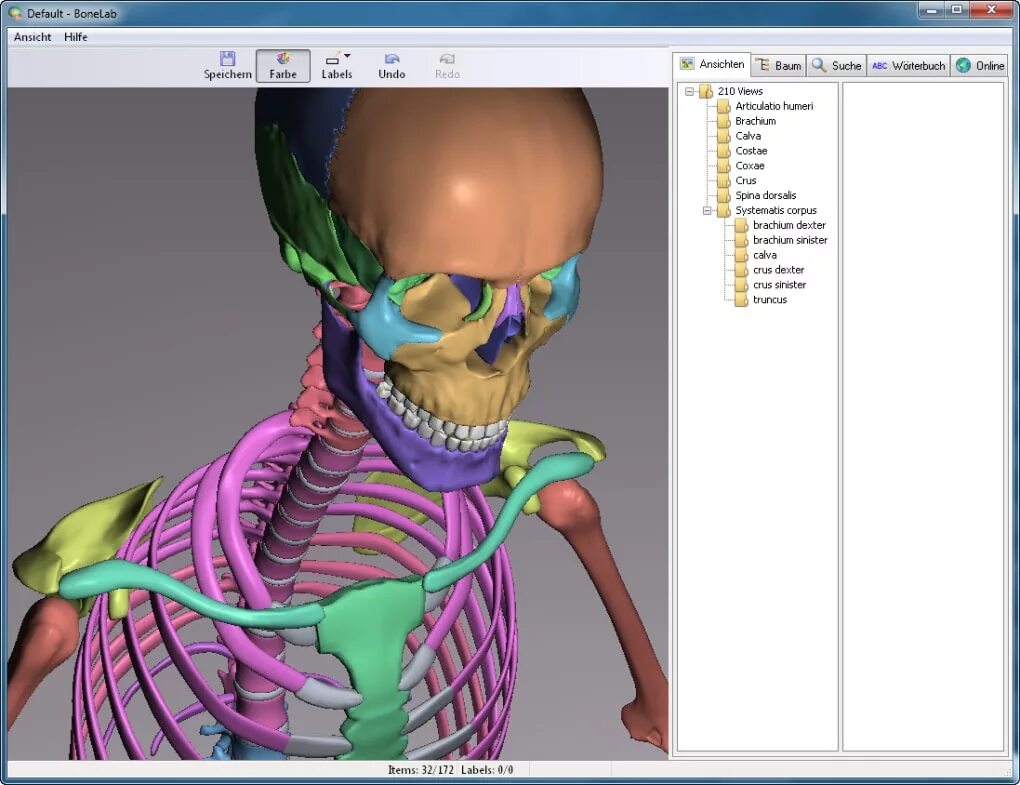Select the Crus view folder
Viewport: 1020px width, 785px height.
click(745, 181)
